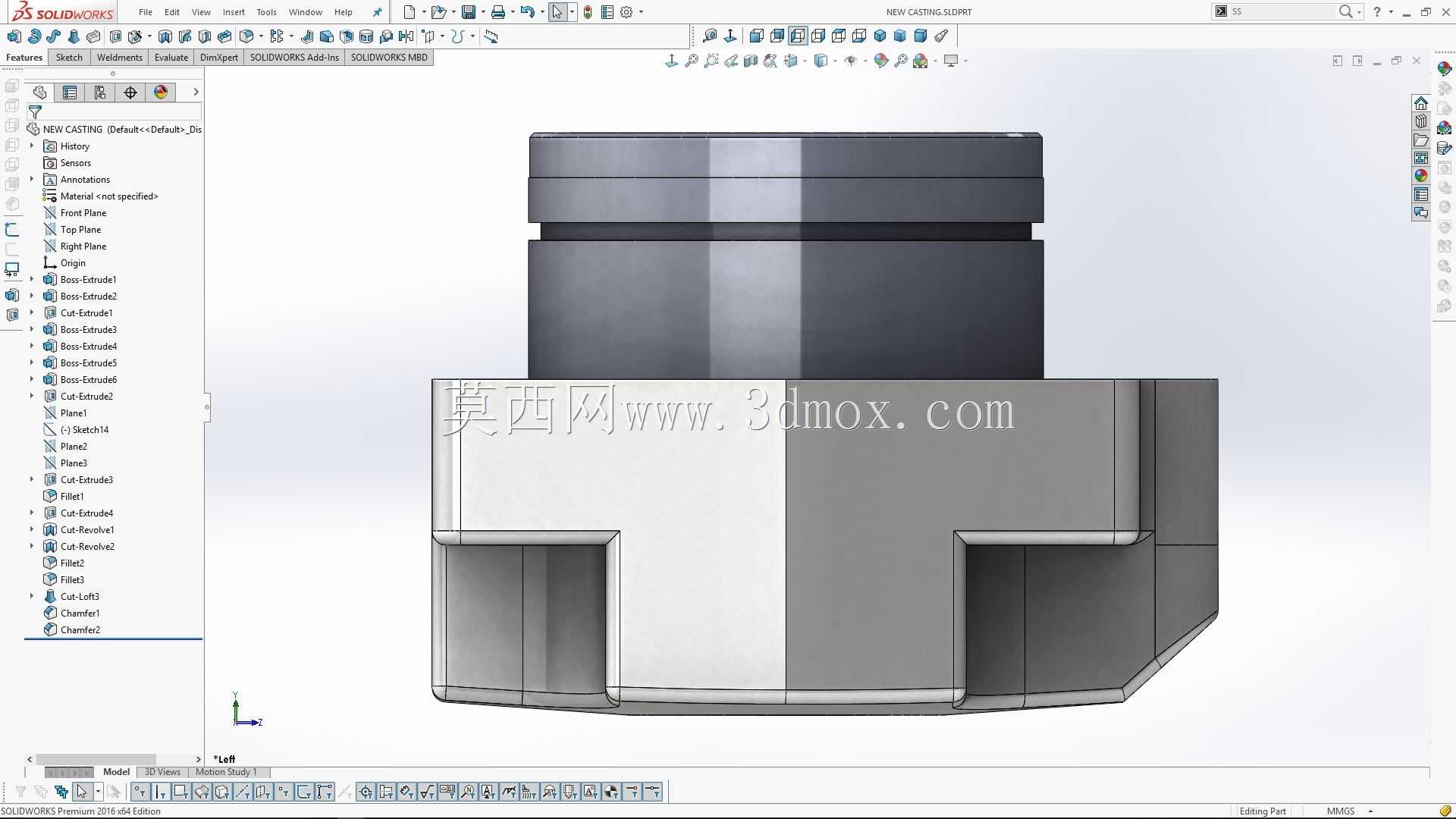
Task: Switch to the Sketch tab
Action: click(x=69, y=58)
